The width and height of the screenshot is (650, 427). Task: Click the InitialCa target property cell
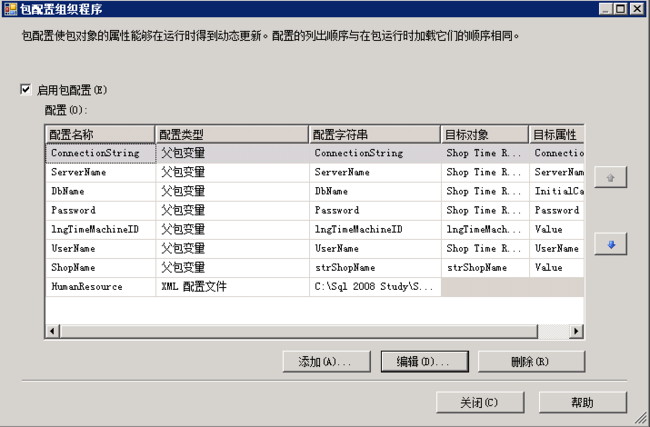coord(557,191)
